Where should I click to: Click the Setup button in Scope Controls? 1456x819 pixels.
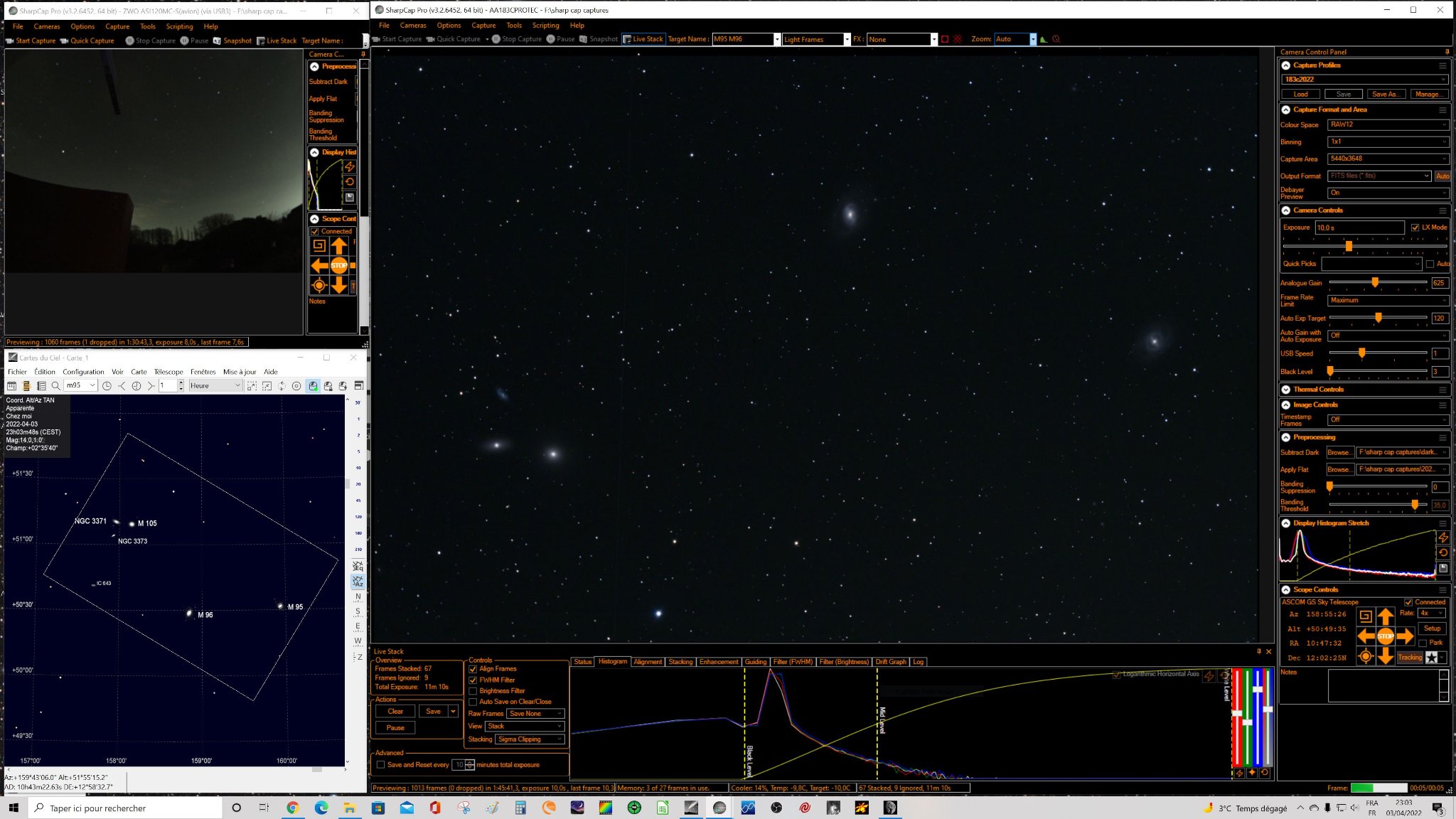click(x=1432, y=628)
